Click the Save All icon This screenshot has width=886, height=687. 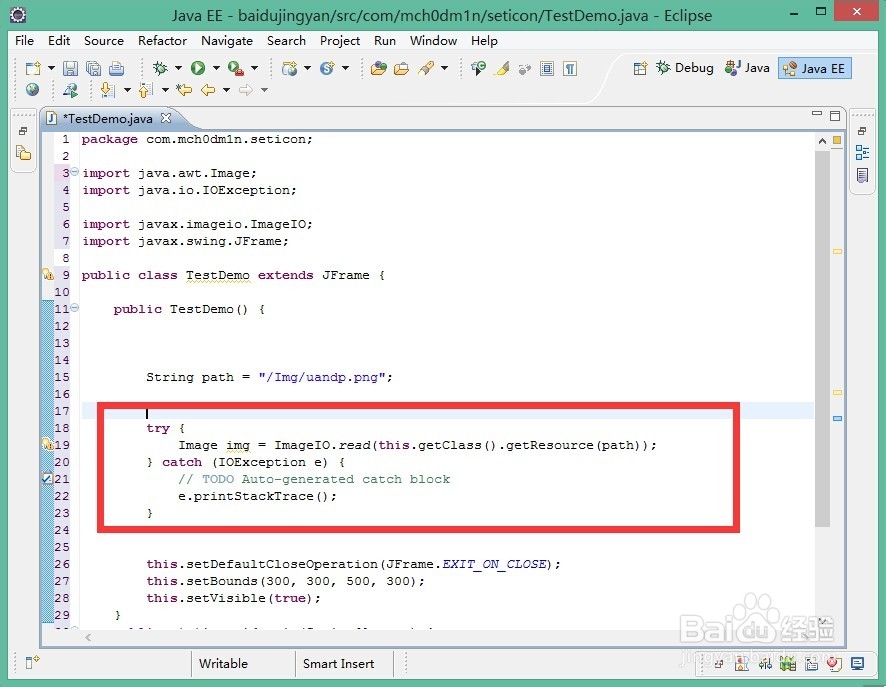(x=93, y=68)
